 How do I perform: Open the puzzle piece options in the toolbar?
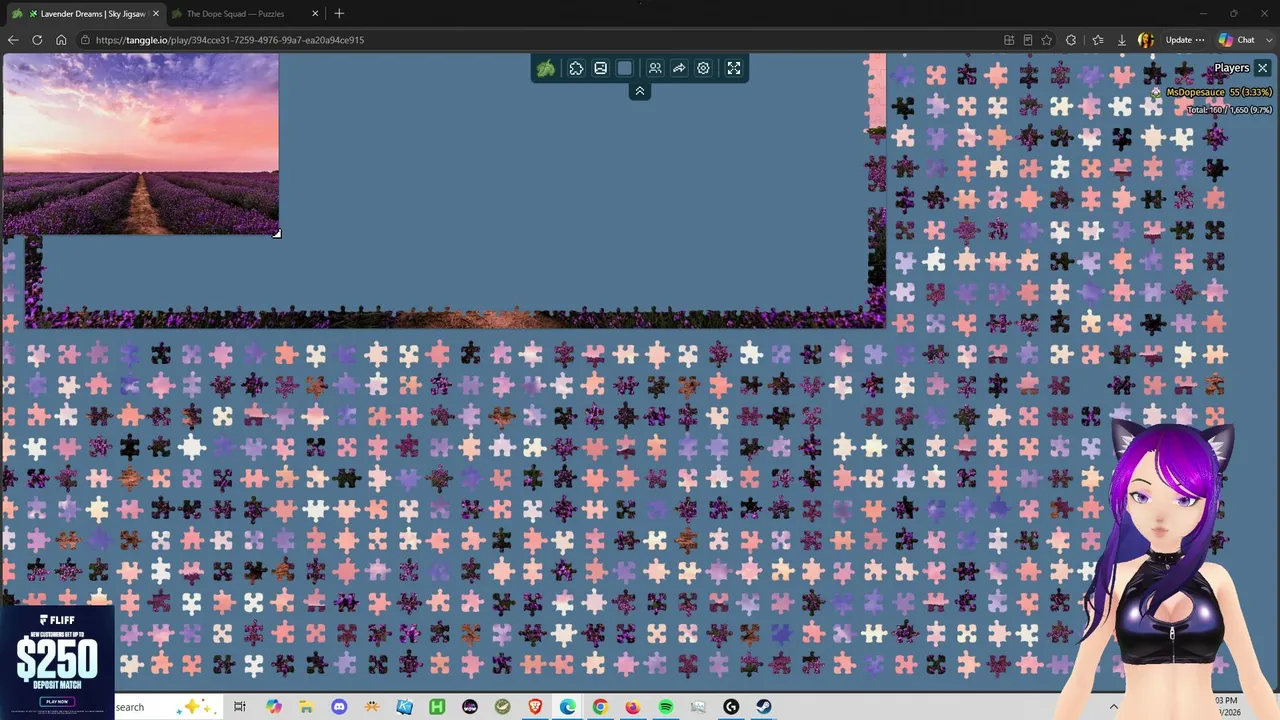(x=576, y=68)
